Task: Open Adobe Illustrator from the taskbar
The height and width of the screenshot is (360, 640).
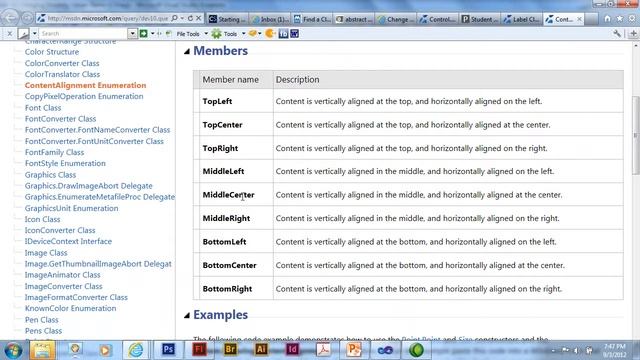Action: coord(261,350)
